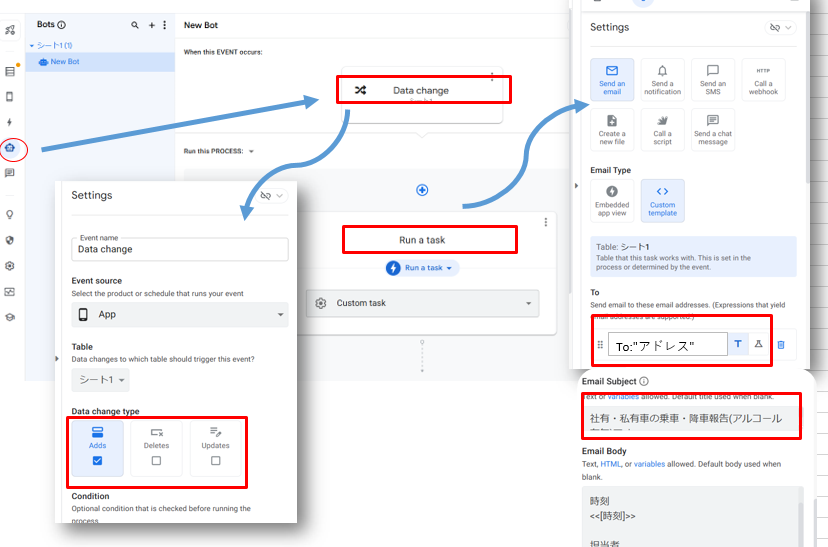
Task: Delete the To address with trash icon
Action: point(782,345)
